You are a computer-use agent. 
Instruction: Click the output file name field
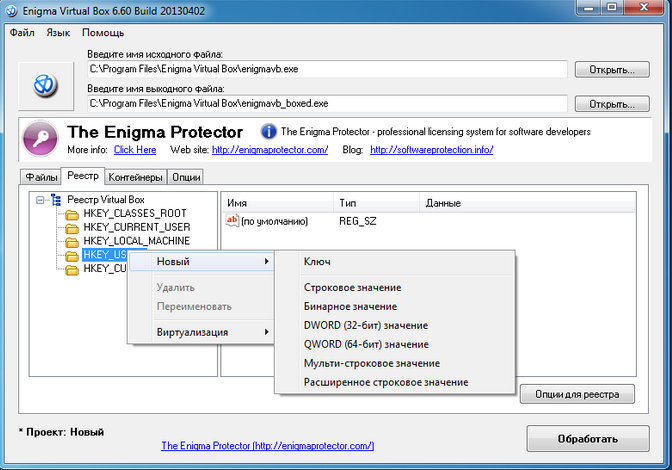327,104
